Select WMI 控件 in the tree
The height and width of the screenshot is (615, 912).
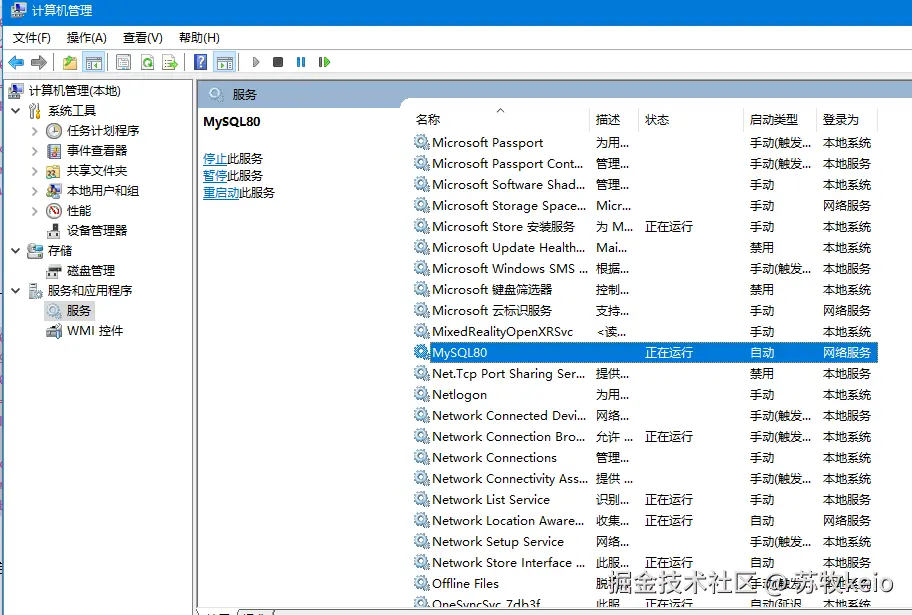[x=95, y=330]
